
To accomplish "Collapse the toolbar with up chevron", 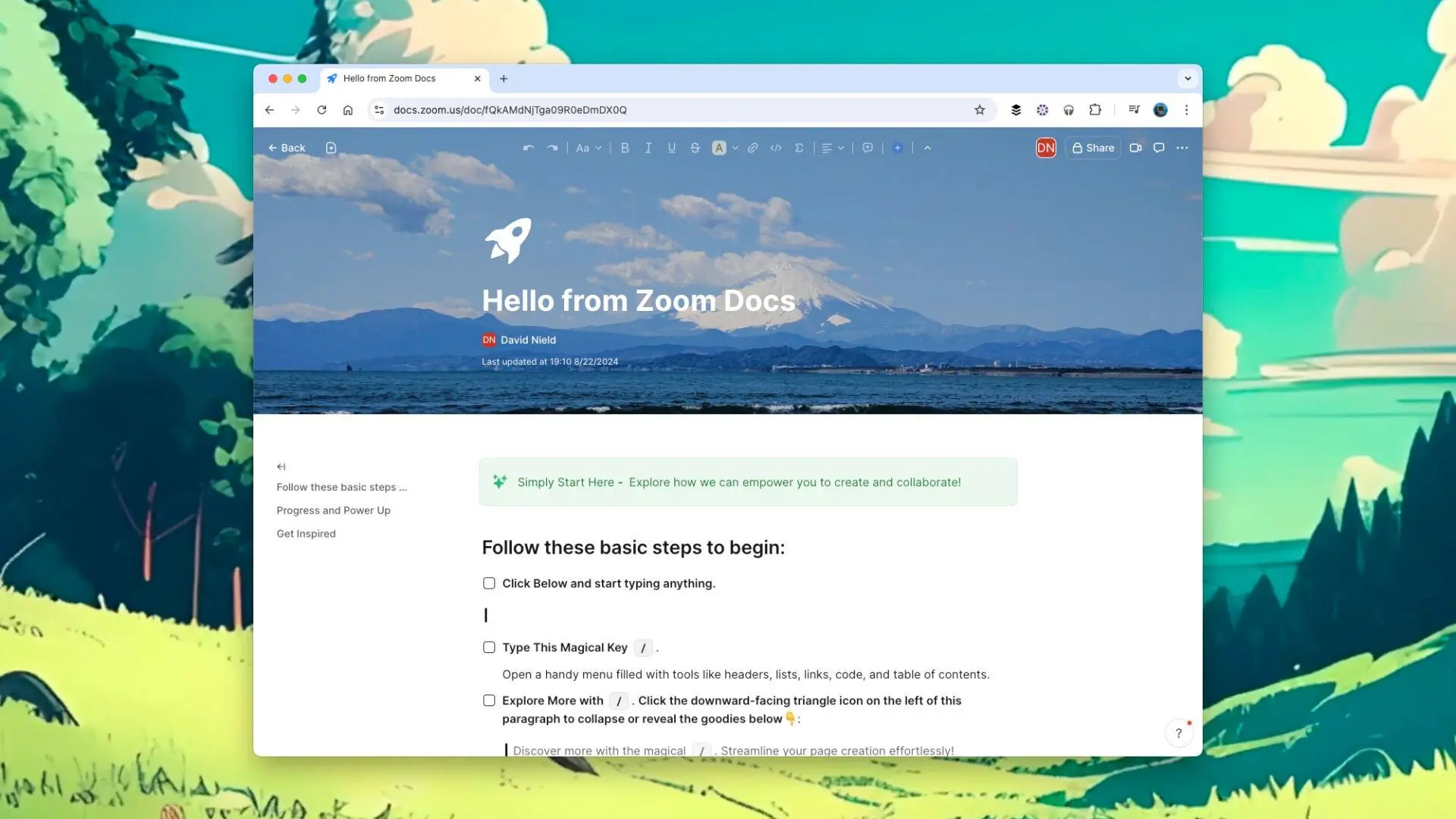I will 927,148.
